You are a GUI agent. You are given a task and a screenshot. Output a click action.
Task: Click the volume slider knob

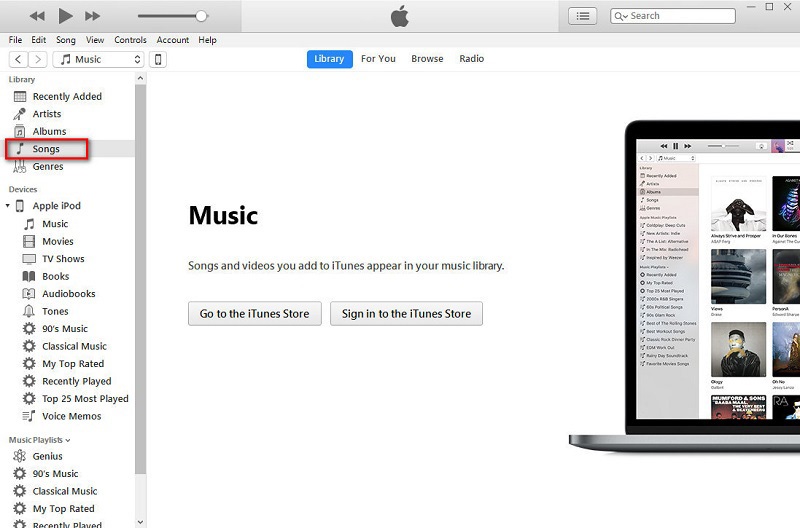[202, 16]
